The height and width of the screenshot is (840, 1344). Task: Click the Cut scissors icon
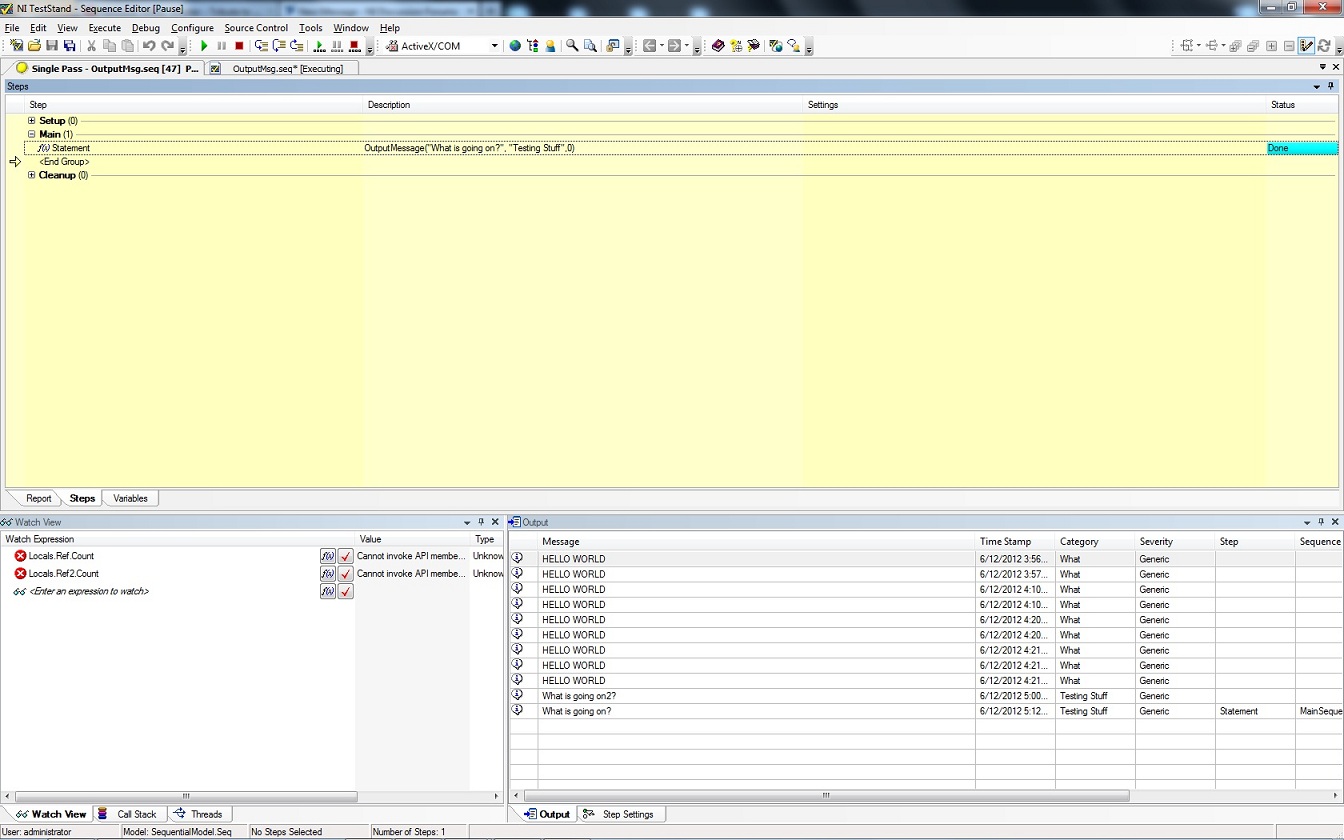(x=91, y=46)
